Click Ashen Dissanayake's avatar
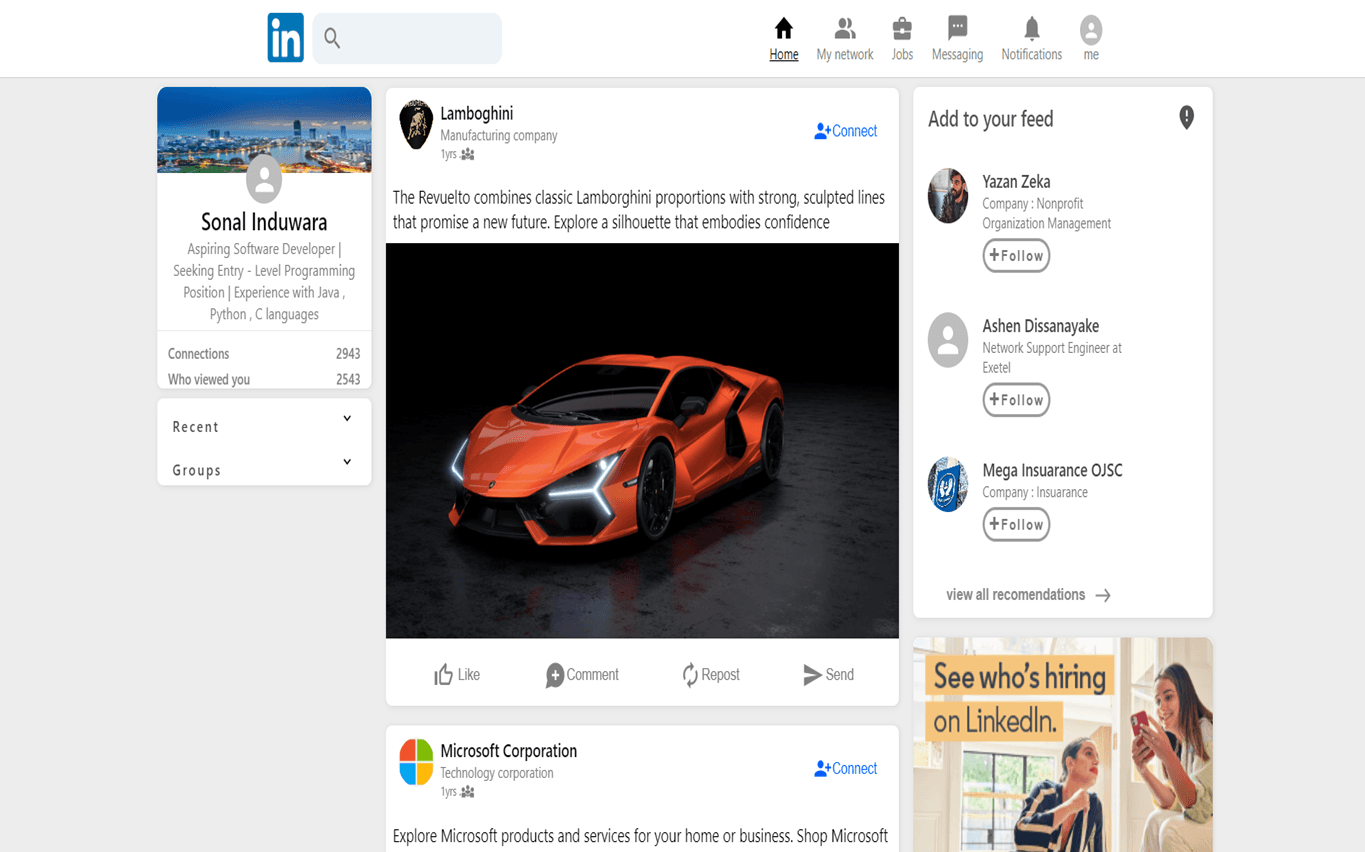This screenshot has height=852, width=1365. (947, 340)
